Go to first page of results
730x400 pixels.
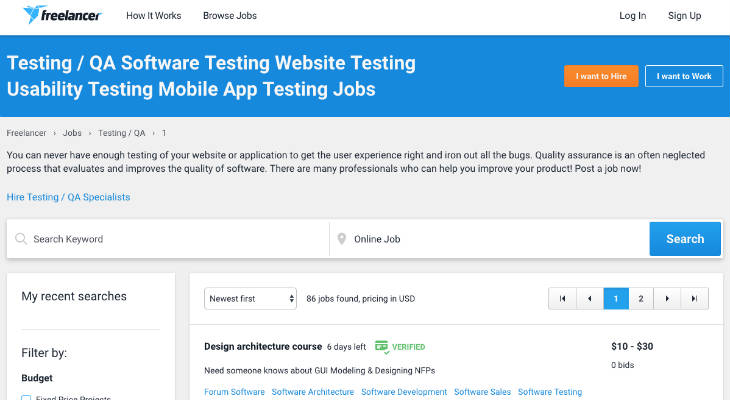(x=562, y=298)
